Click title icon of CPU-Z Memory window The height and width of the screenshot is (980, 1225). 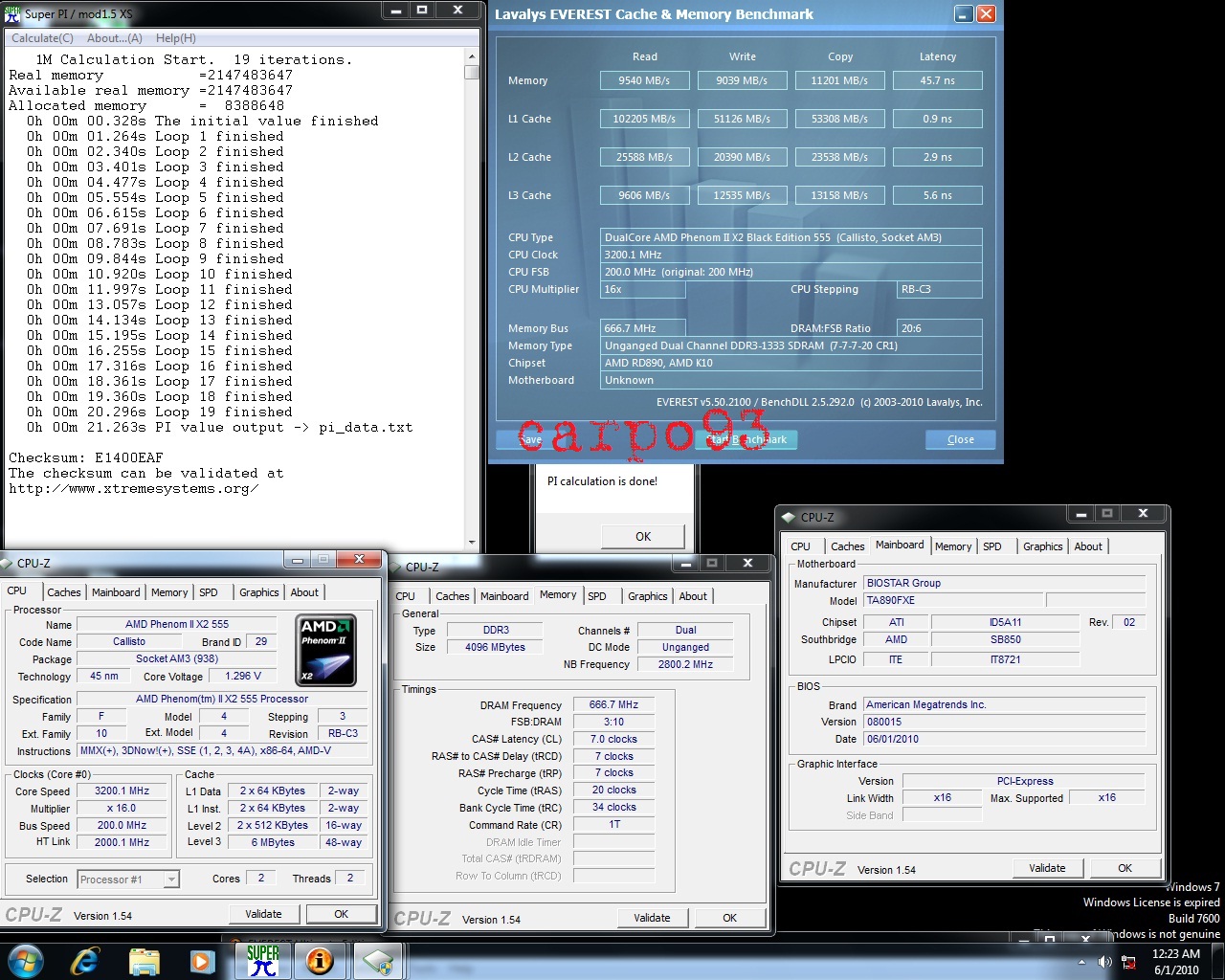pyautogui.click(x=393, y=567)
